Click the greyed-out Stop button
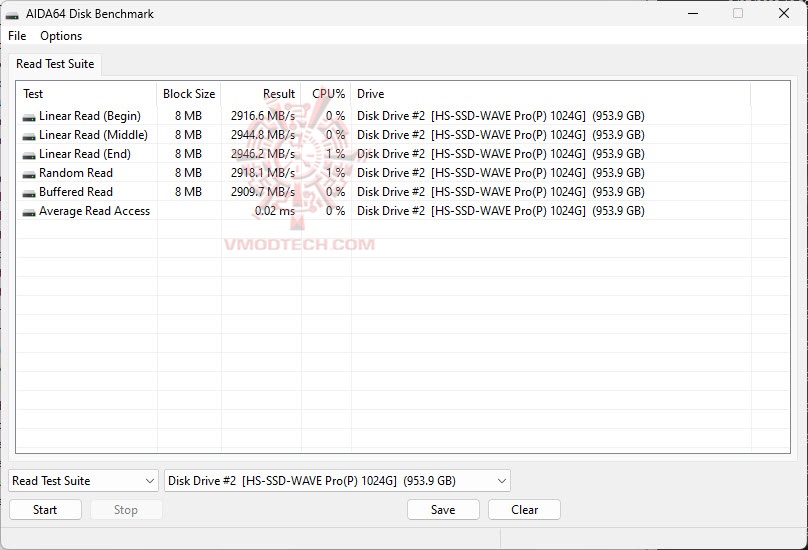 pyautogui.click(x=126, y=510)
